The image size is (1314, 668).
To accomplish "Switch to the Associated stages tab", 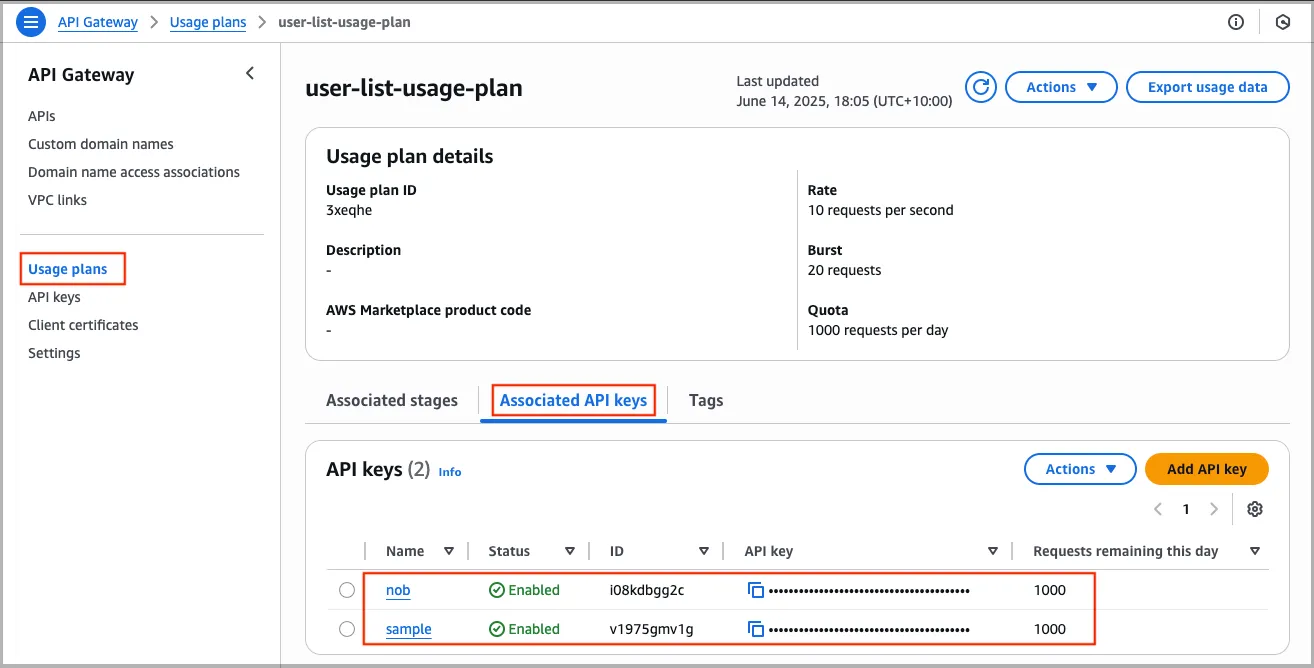I will pos(391,400).
